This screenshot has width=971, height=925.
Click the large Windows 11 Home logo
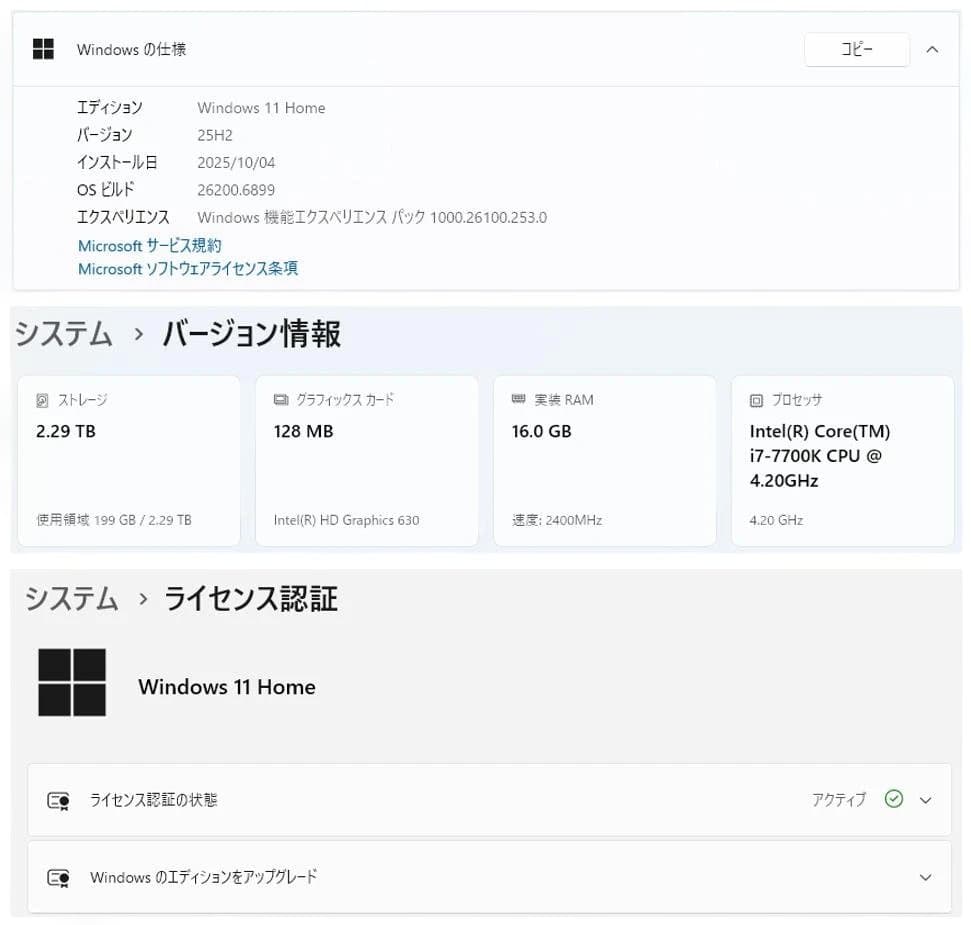click(x=72, y=683)
